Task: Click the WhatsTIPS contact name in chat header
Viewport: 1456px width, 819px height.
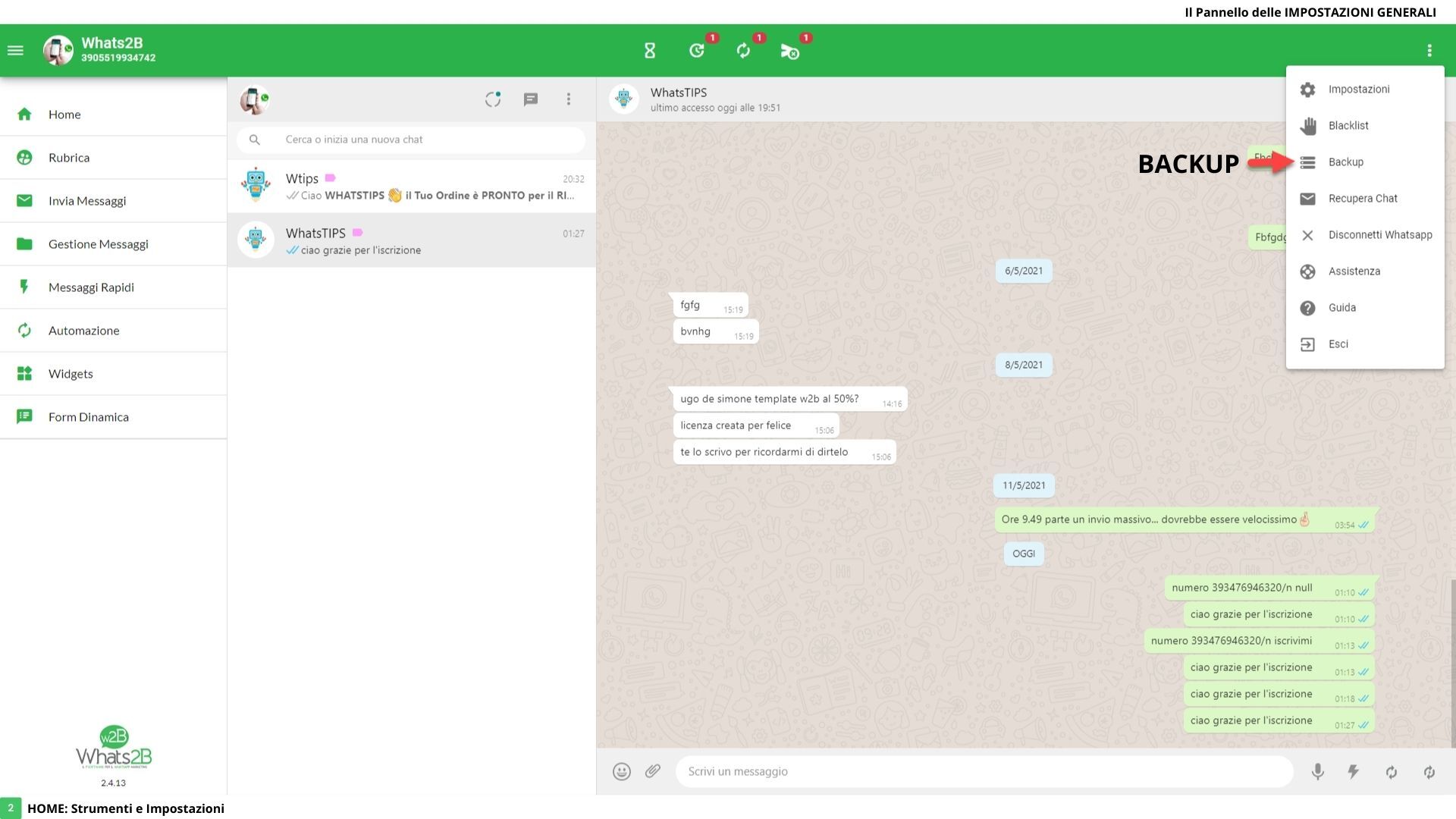Action: click(x=679, y=93)
